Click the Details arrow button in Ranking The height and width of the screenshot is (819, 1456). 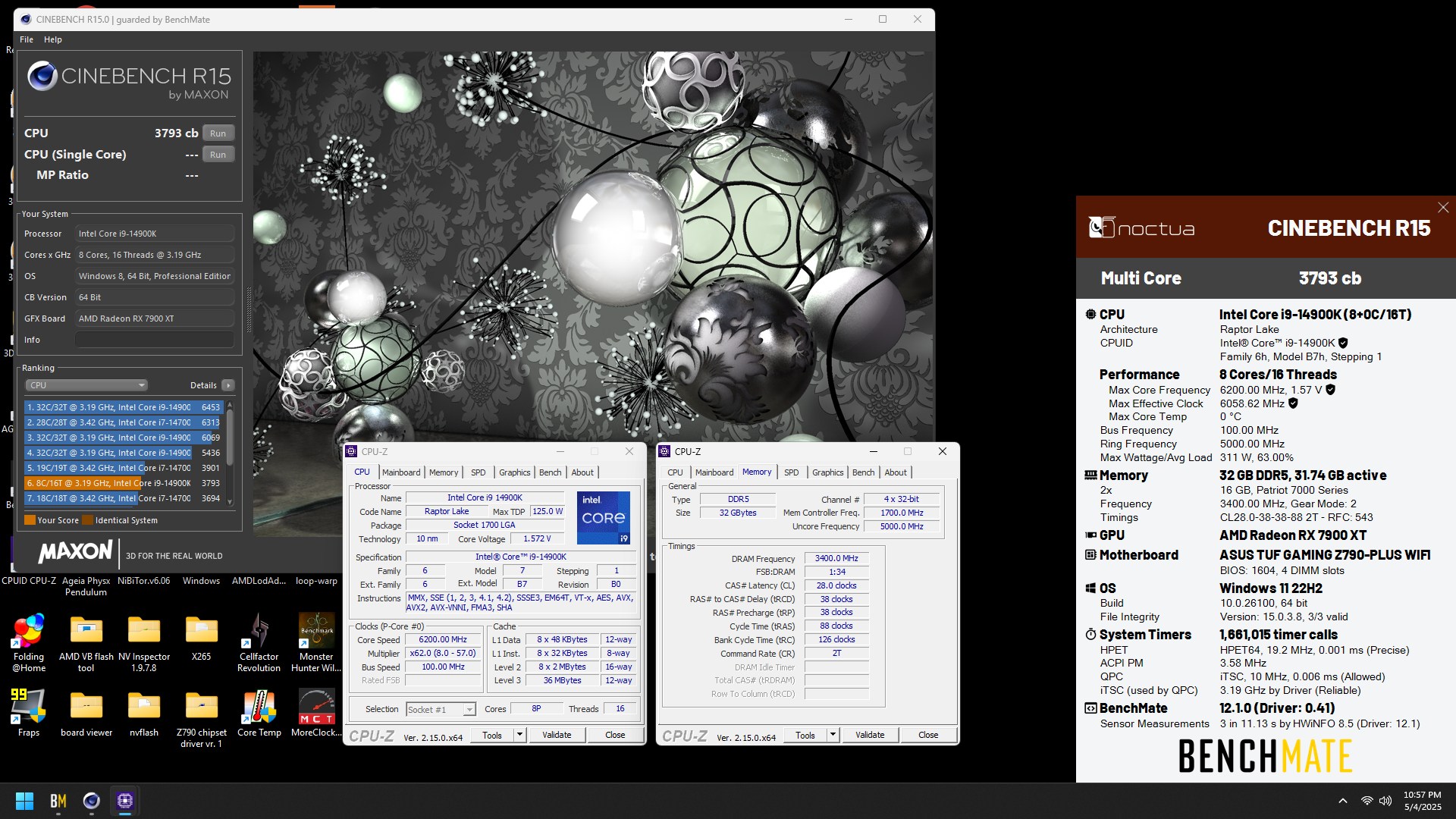pyautogui.click(x=228, y=385)
